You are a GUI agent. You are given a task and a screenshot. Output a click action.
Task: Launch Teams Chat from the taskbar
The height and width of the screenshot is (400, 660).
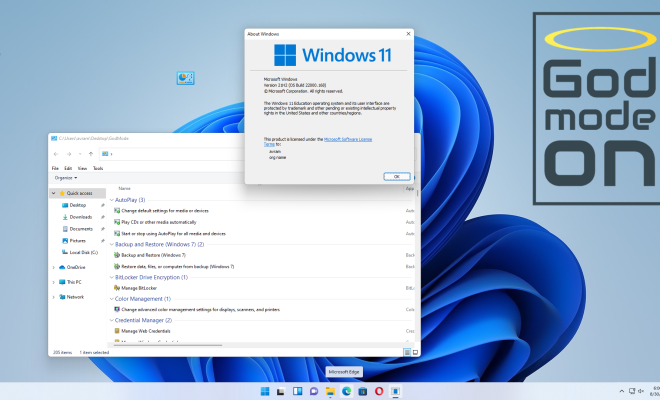(x=314, y=391)
